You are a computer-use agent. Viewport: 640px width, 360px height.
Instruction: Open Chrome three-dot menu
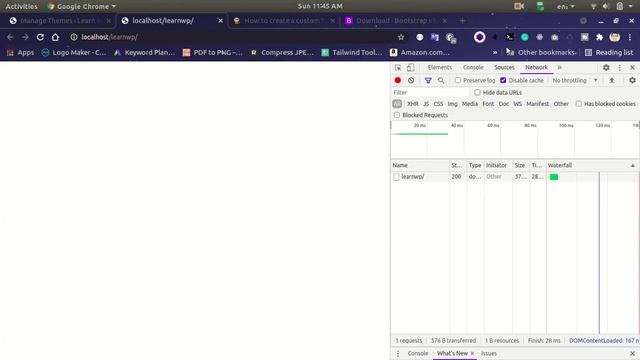point(630,37)
